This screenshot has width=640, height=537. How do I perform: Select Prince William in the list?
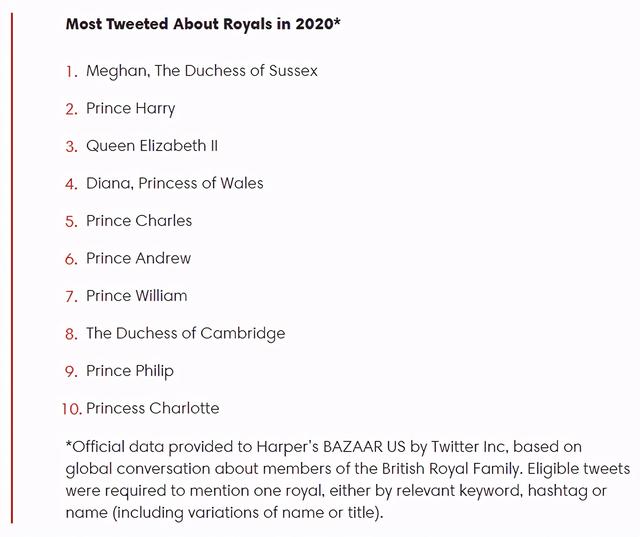[x=137, y=296]
